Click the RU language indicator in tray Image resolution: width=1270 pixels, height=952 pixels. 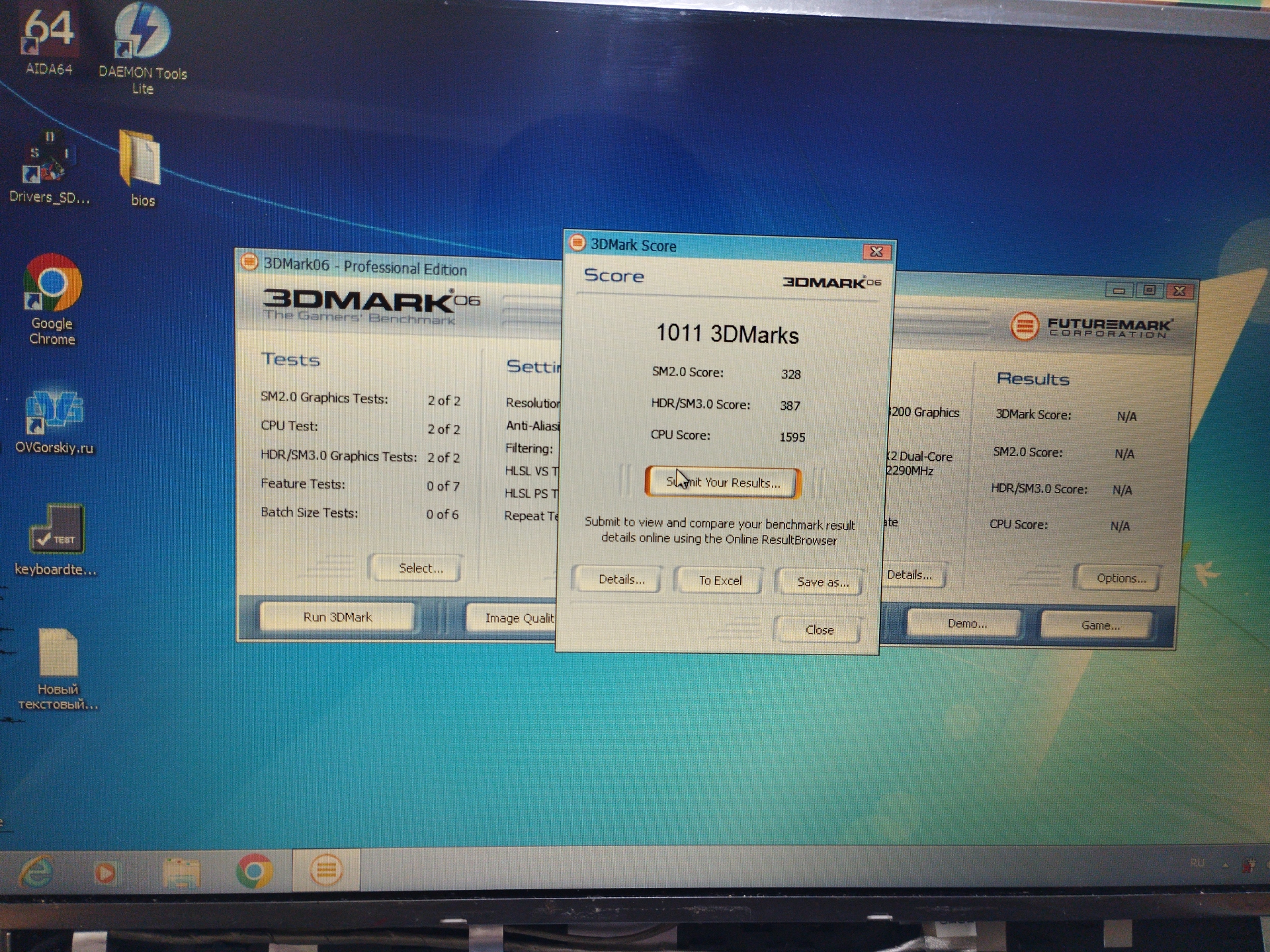[1197, 863]
